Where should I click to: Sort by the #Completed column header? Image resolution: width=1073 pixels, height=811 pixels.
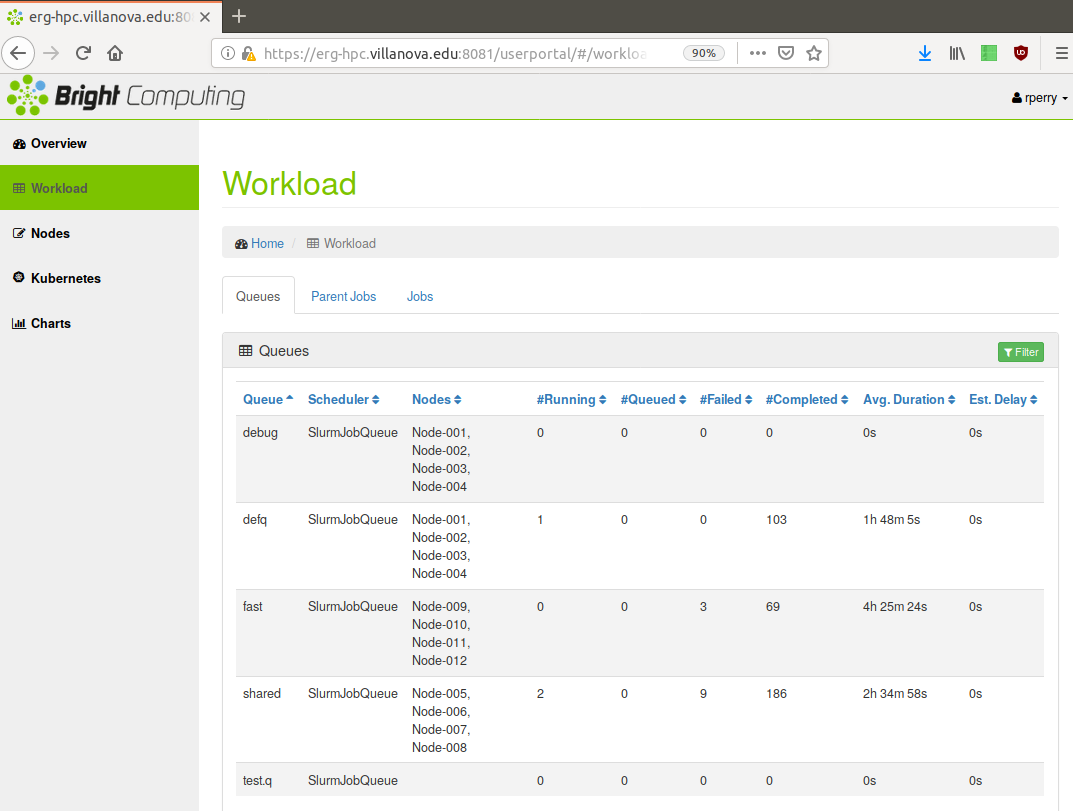tap(807, 399)
